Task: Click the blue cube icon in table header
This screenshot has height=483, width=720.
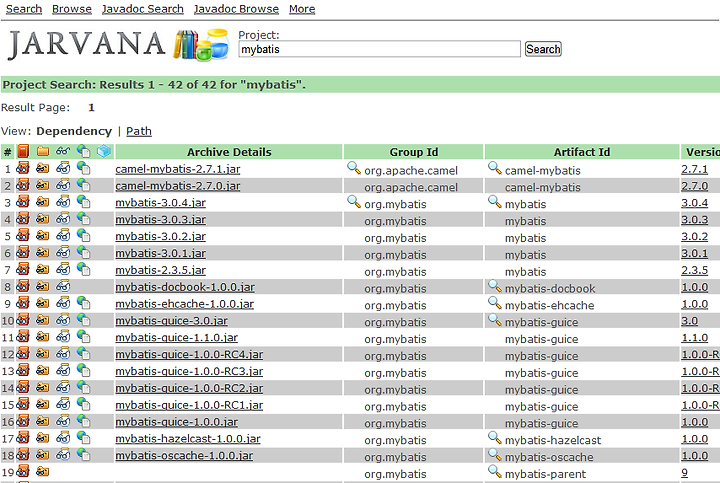Action: pyautogui.click(x=104, y=151)
